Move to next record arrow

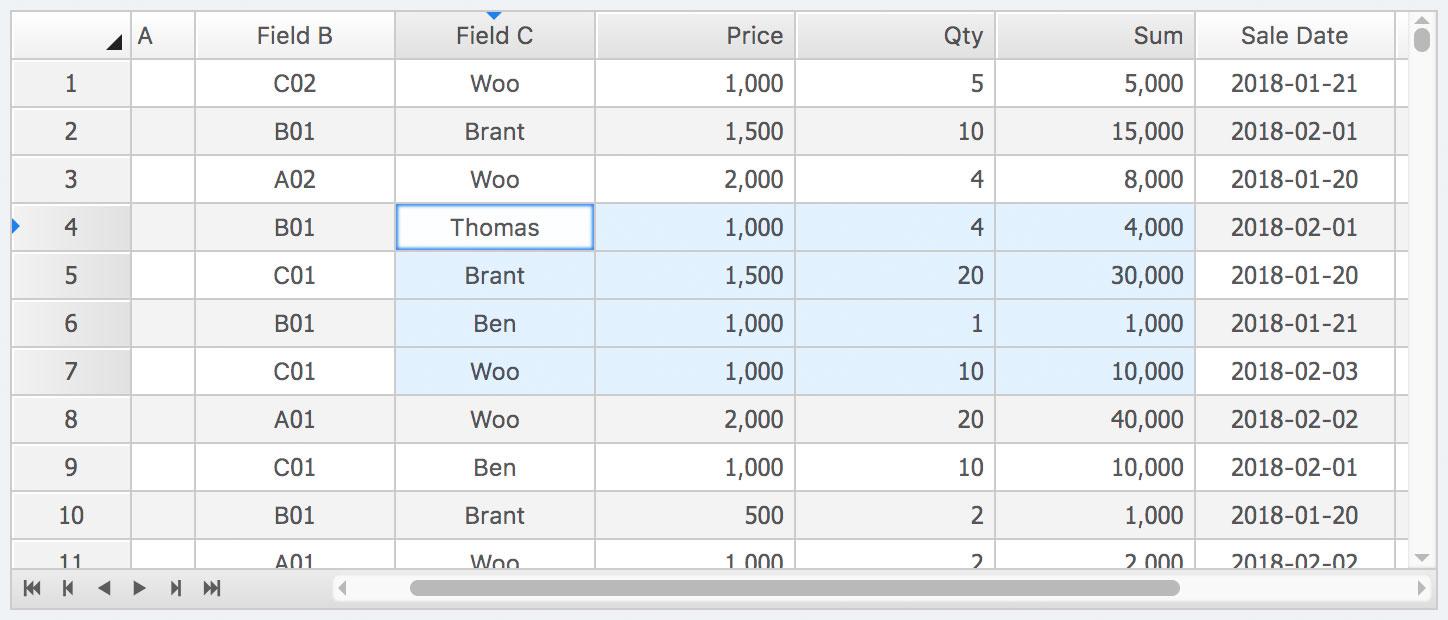pos(139,588)
